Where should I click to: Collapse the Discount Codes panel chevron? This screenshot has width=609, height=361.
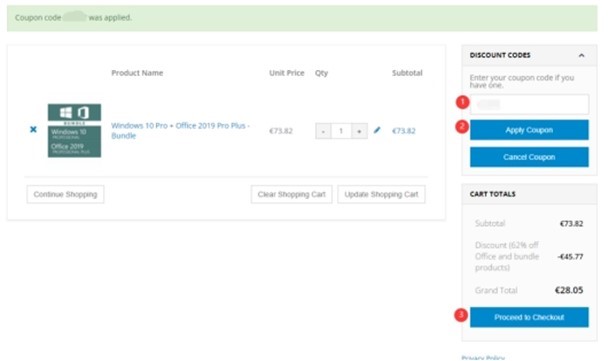click(581, 55)
